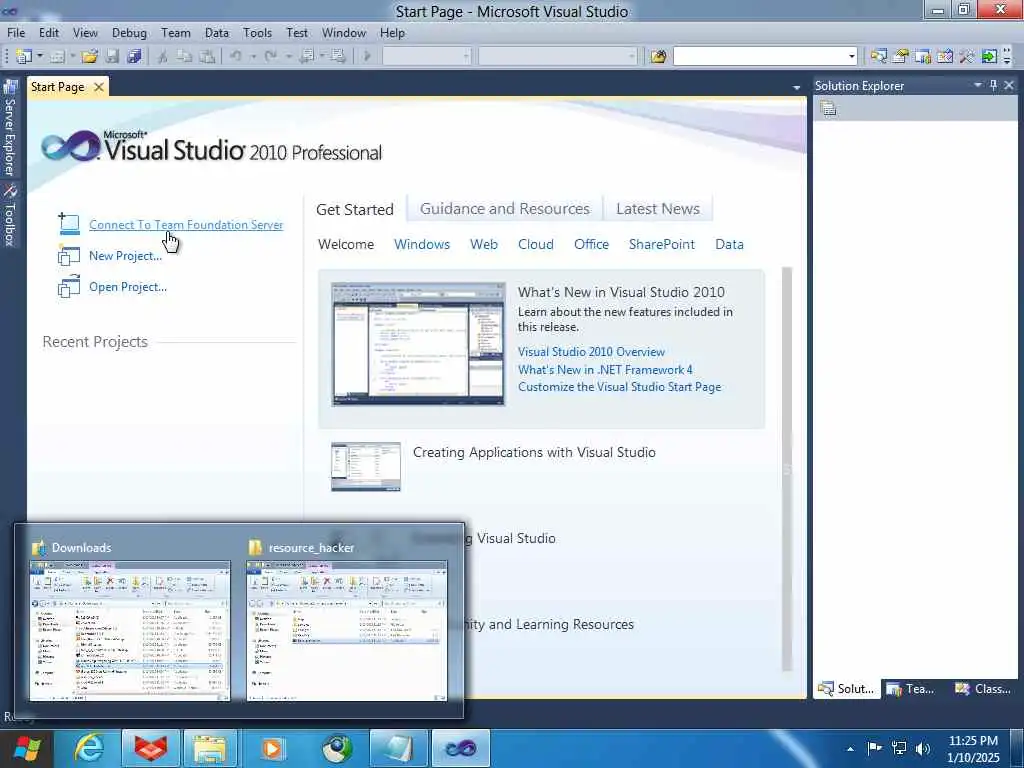Click the Undo arrow icon
This screenshot has width=1024, height=768.
pyautogui.click(x=236, y=57)
